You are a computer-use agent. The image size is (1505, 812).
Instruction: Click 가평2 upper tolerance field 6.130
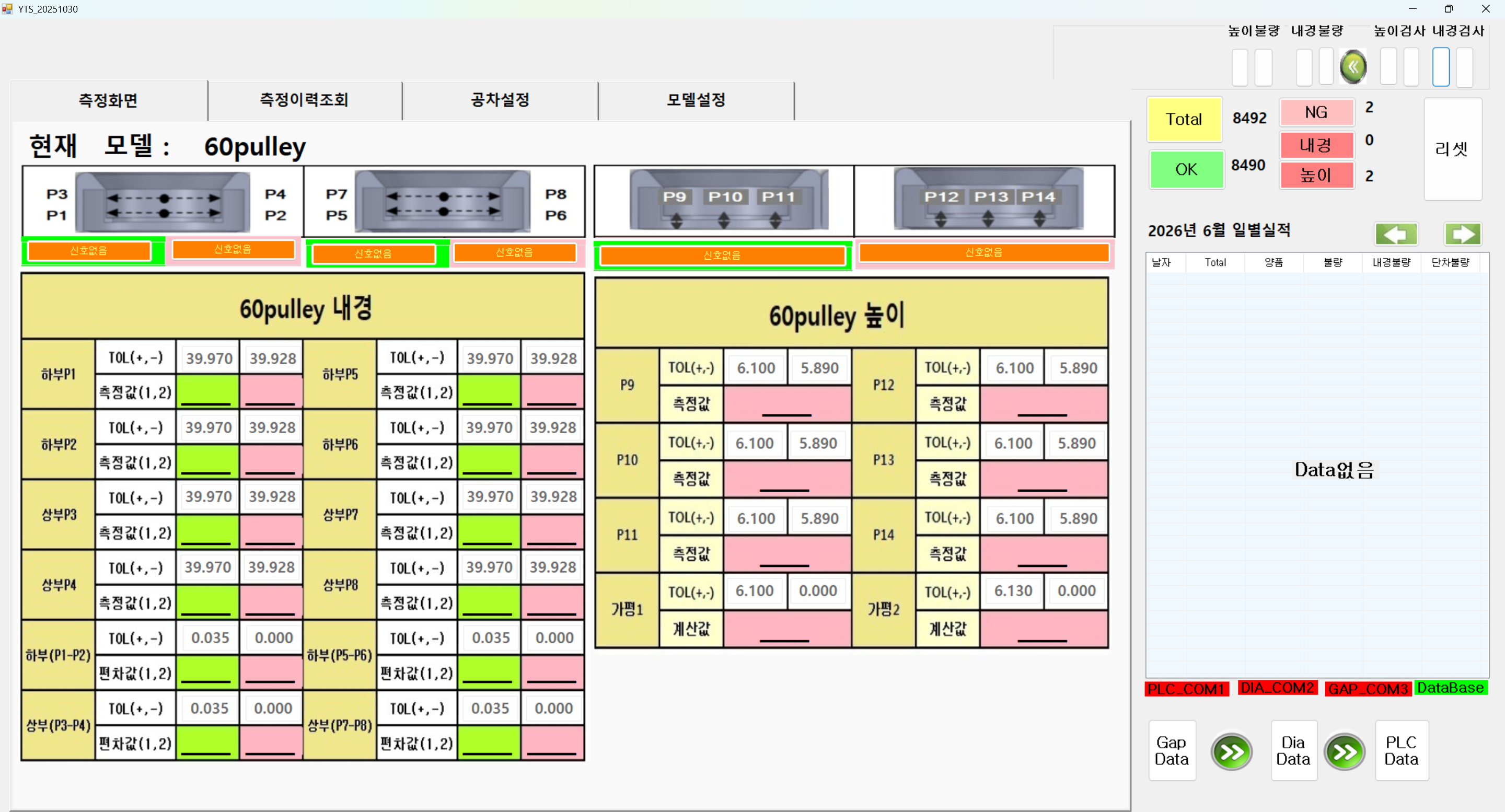(1013, 591)
